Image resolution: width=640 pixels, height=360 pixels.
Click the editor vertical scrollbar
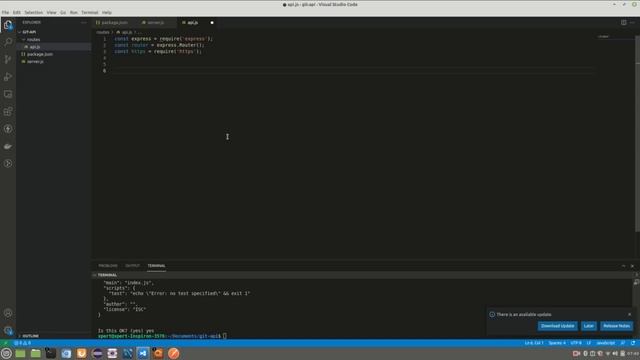(638, 135)
